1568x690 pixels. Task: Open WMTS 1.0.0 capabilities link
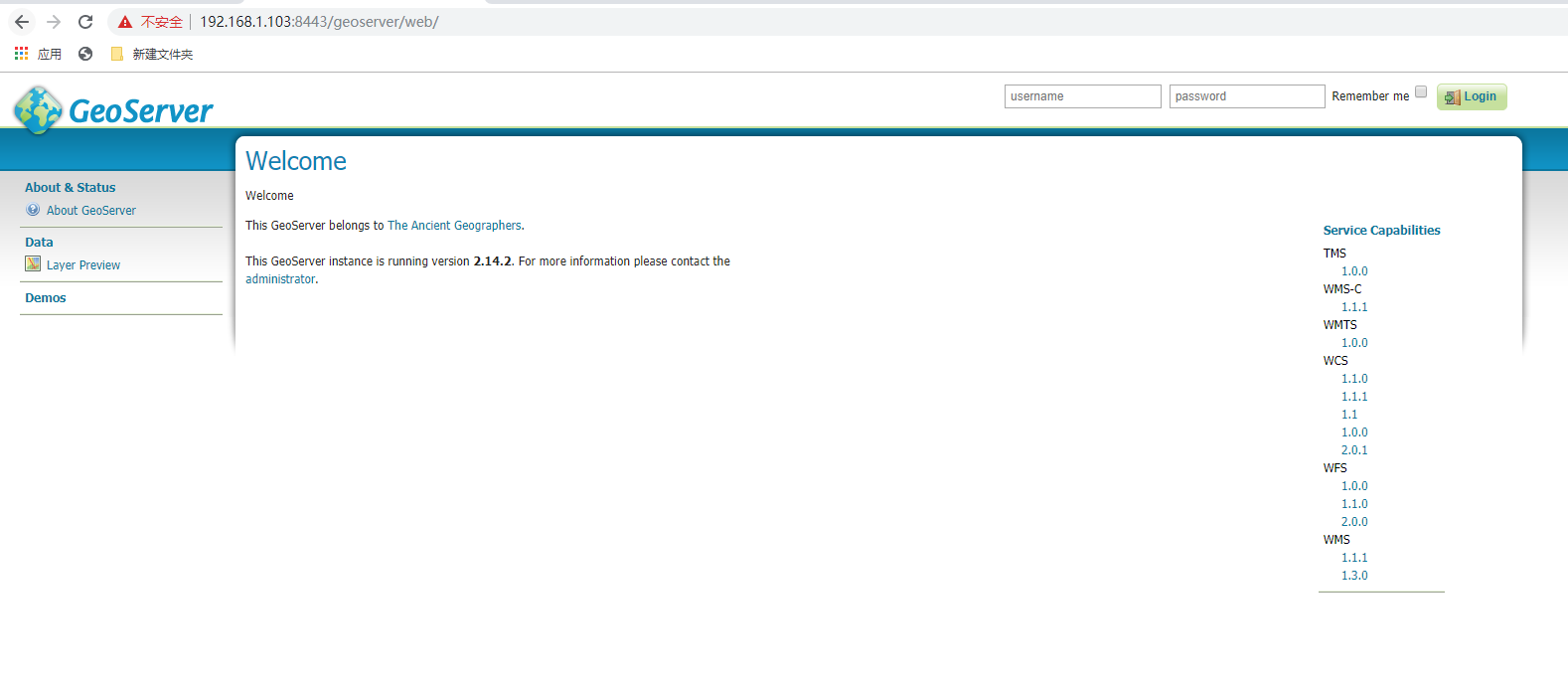[1354, 343]
